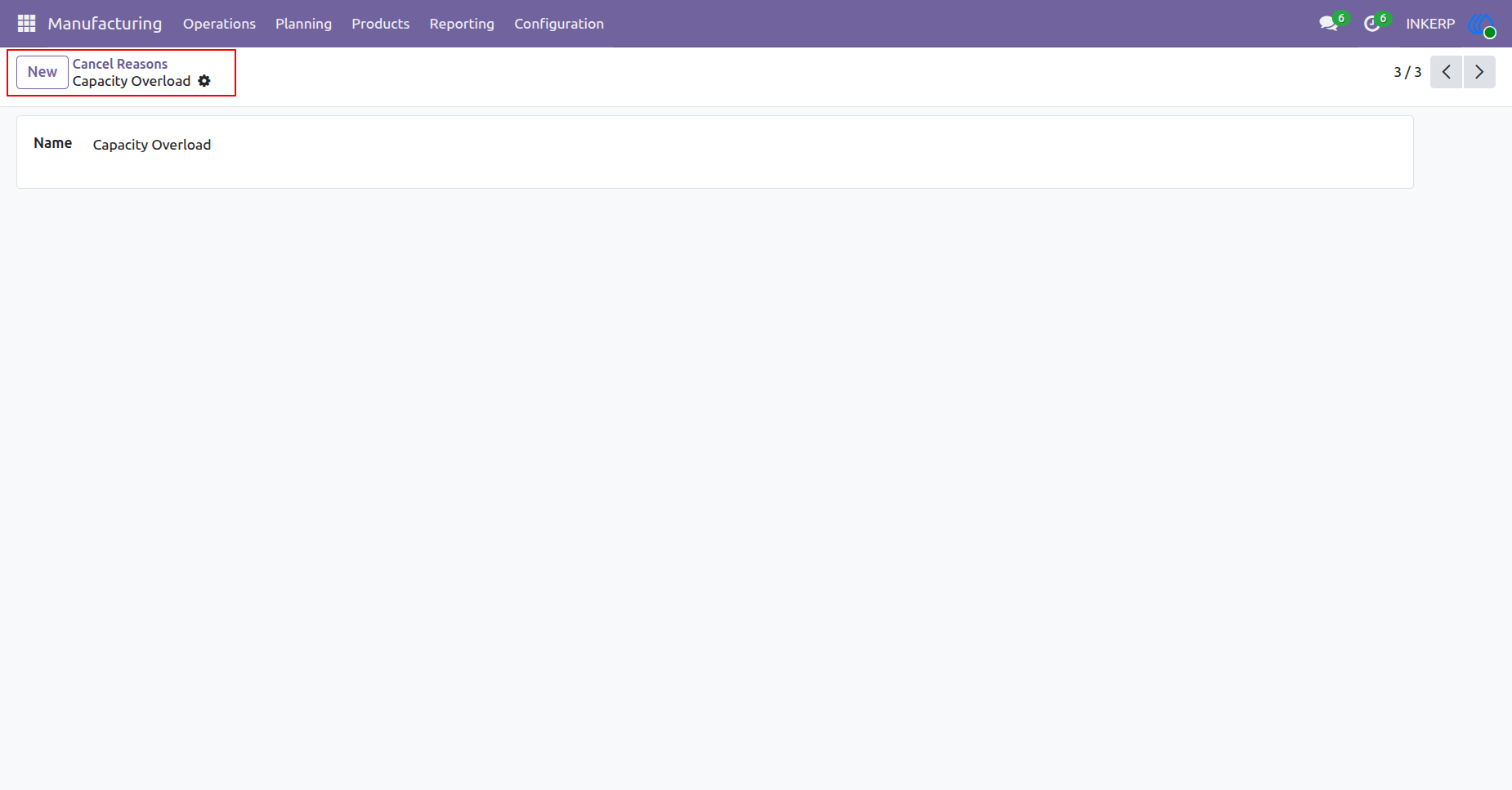Open the conversations messages icon
This screenshot has width=1512, height=790.
(x=1329, y=24)
